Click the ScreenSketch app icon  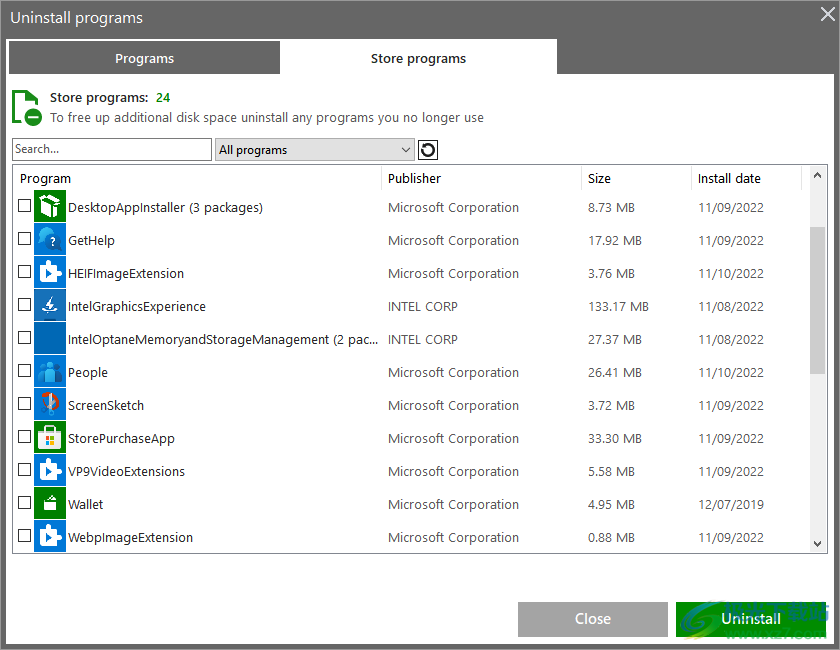tap(50, 404)
